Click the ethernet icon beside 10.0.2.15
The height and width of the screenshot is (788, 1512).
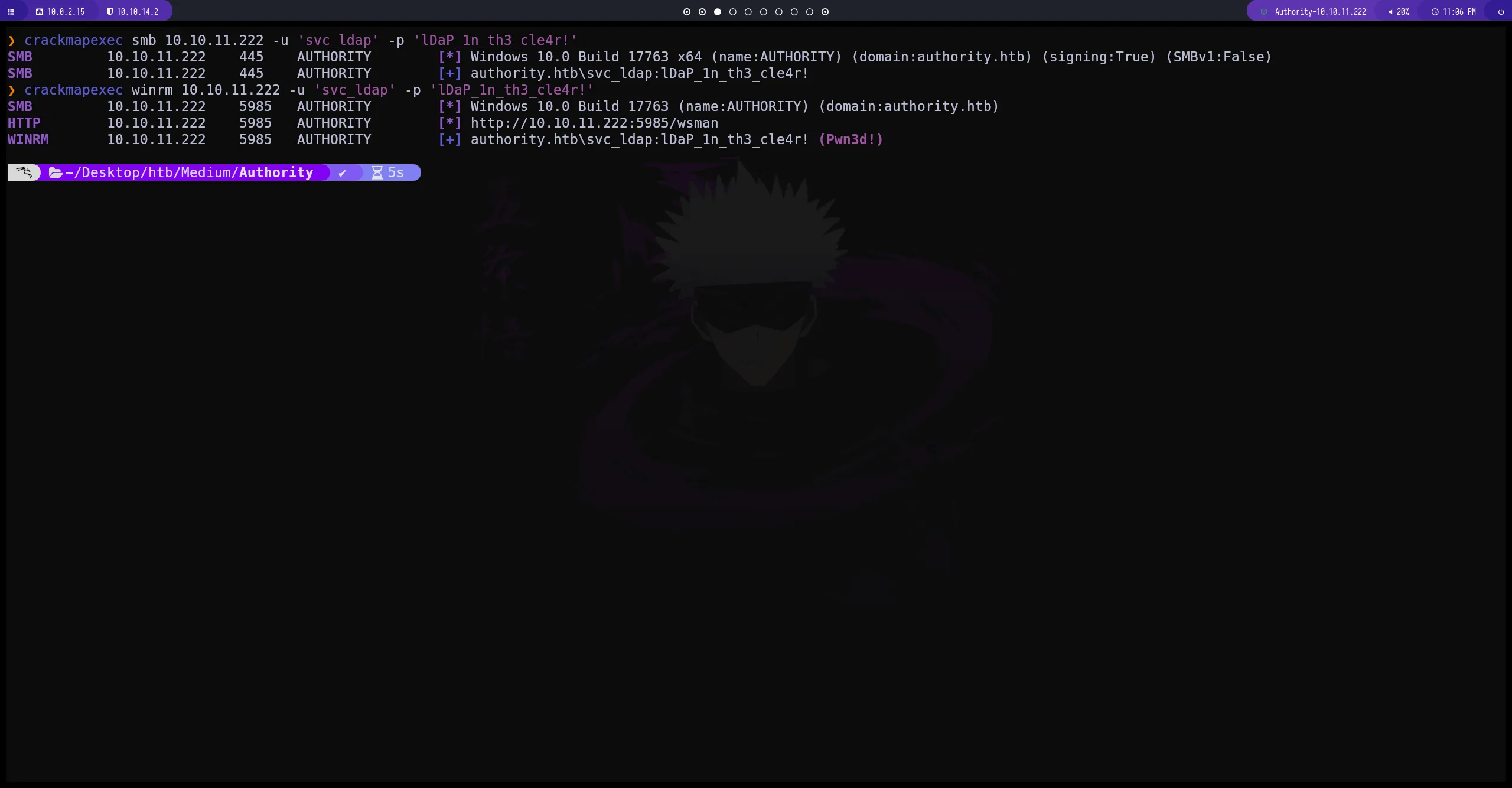pyautogui.click(x=40, y=12)
